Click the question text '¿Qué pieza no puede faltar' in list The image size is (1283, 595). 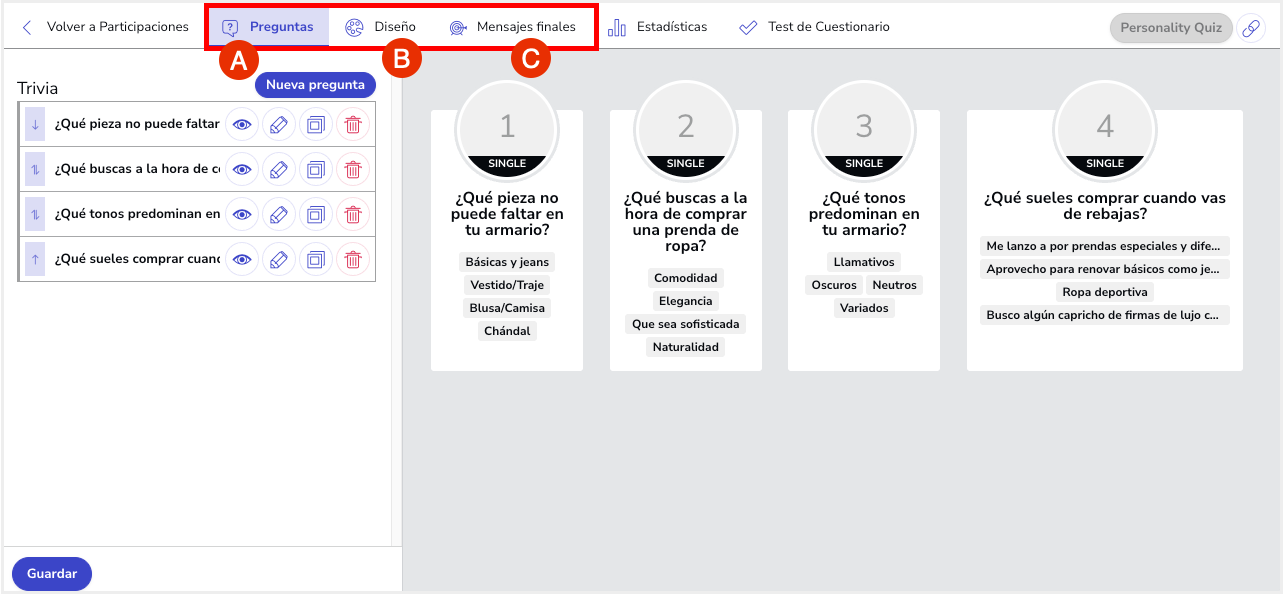(x=137, y=125)
